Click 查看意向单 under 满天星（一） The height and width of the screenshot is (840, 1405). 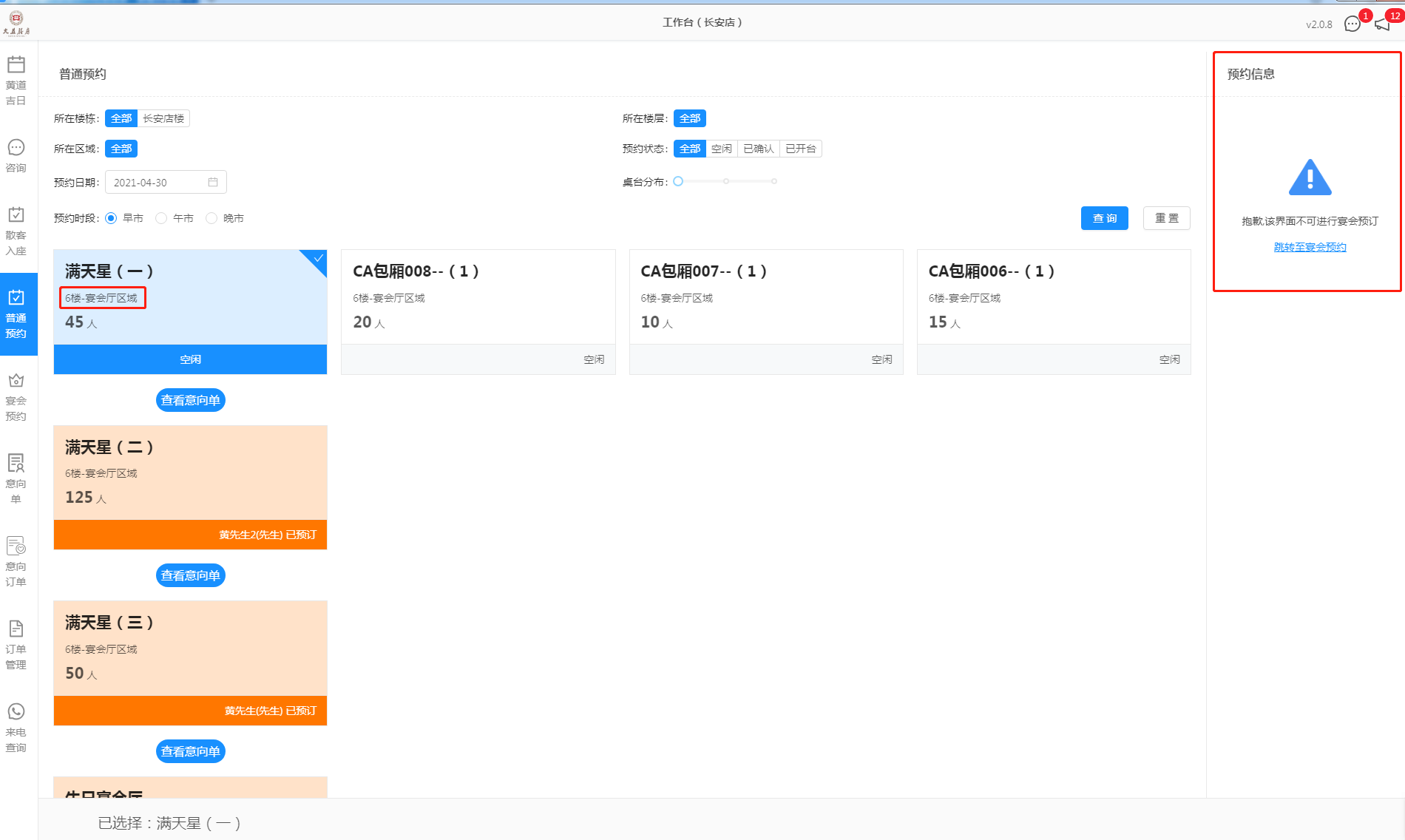(191, 400)
